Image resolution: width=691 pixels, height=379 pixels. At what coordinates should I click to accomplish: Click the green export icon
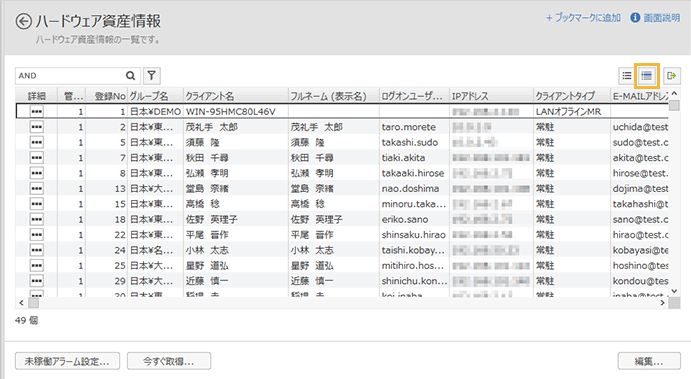[x=672, y=76]
